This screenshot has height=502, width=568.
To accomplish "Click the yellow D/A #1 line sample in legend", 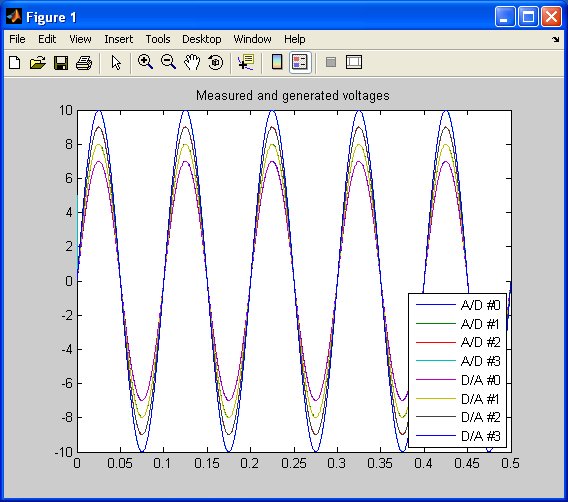I will [x=435, y=398].
